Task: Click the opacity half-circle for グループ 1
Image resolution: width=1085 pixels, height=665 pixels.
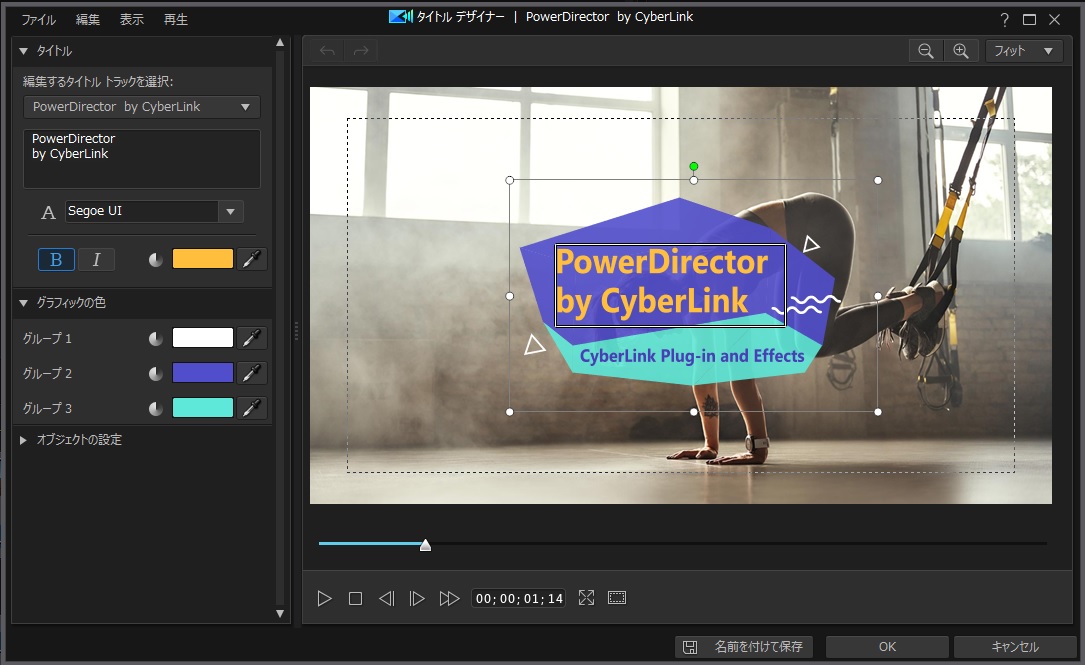Action: coord(156,338)
